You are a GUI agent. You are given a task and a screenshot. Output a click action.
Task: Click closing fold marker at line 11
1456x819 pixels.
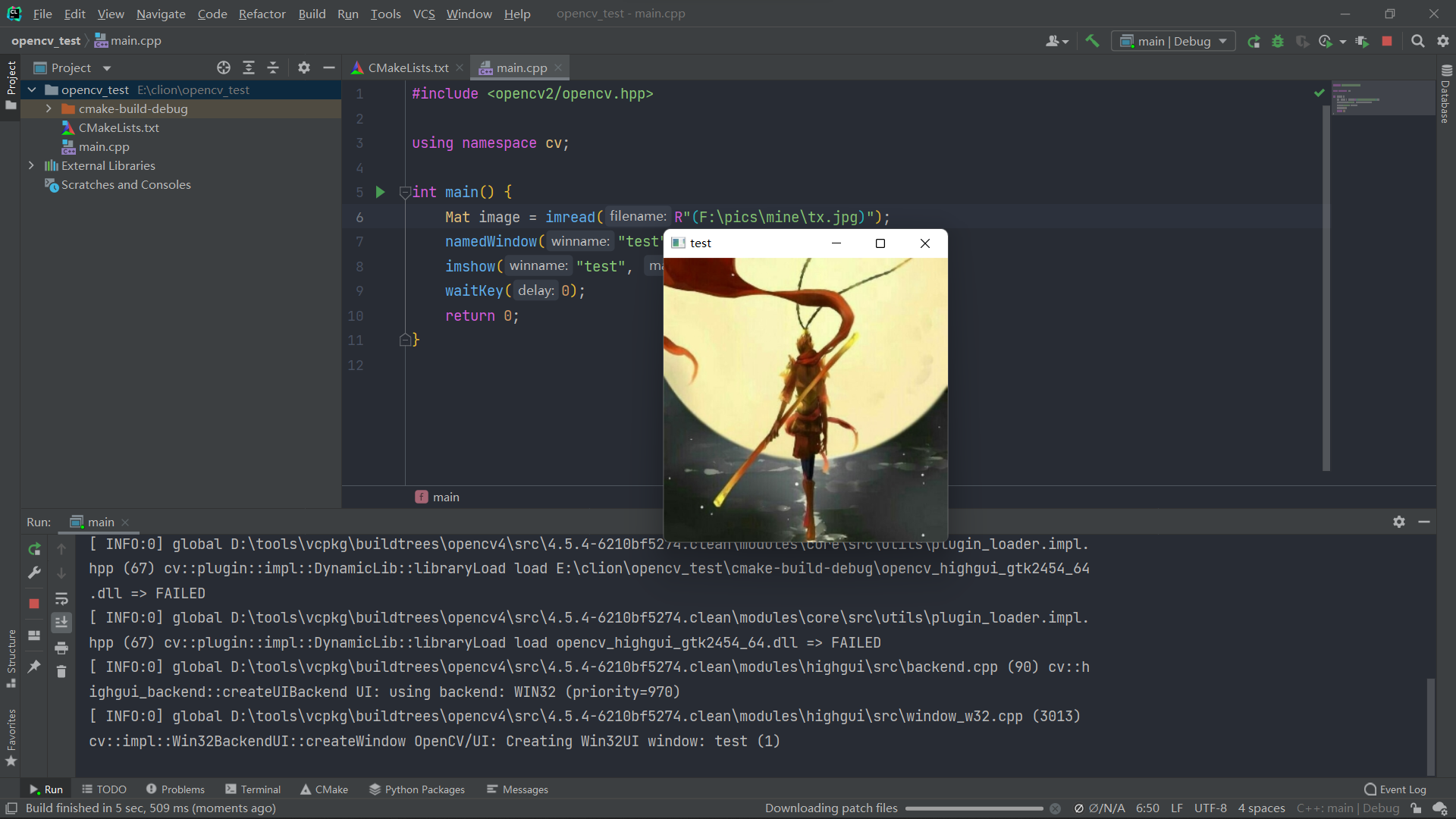[x=405, y=340]
